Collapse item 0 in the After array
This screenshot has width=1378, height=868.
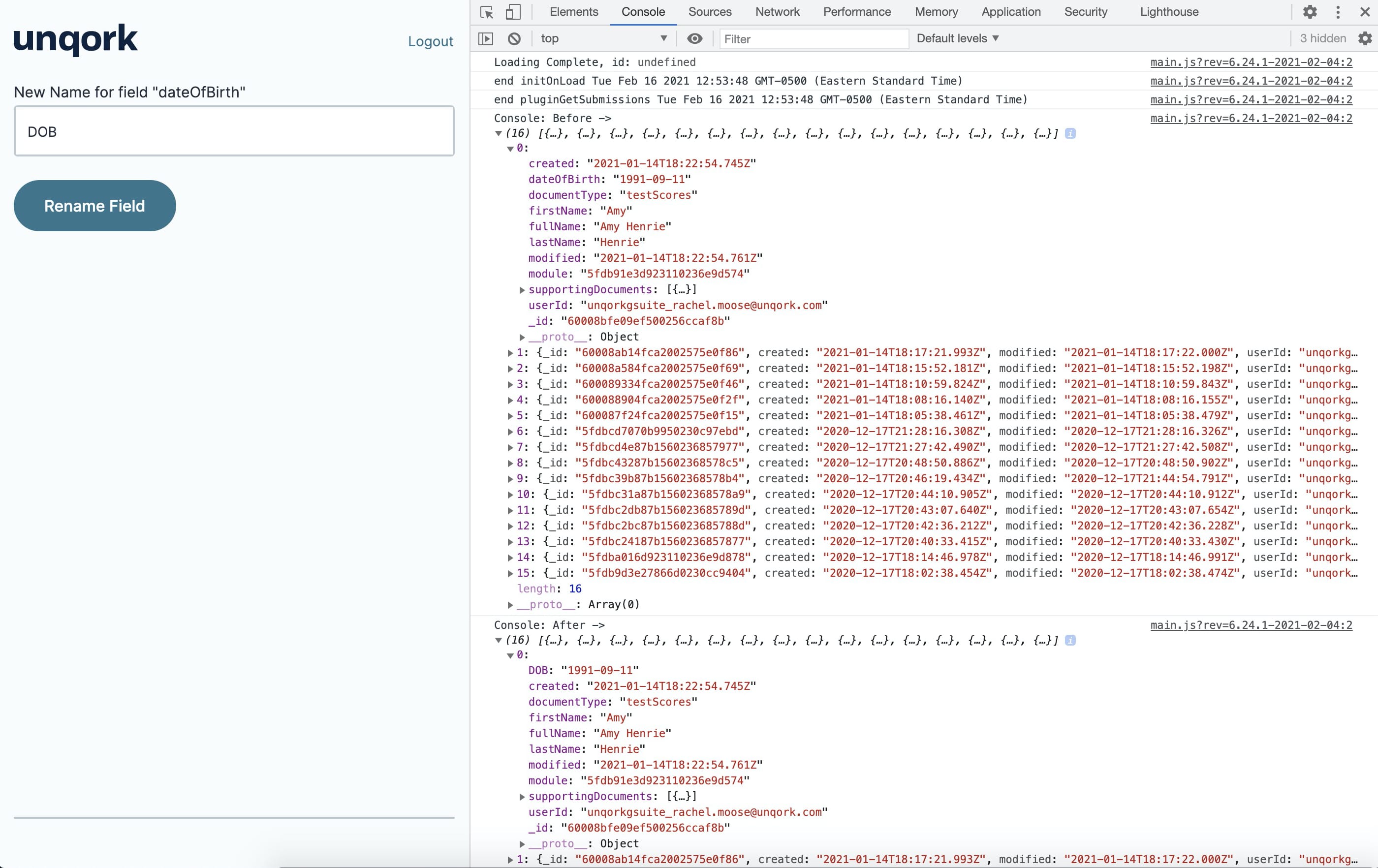pos(510,656)
